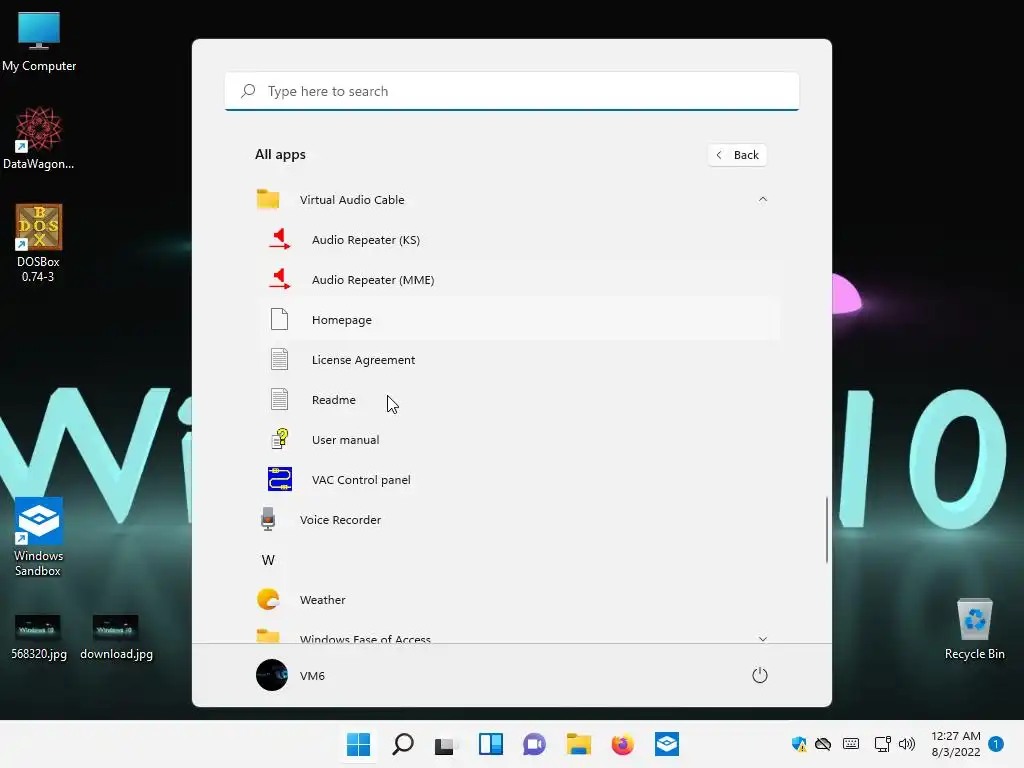Click the touch keyboard tray icon
The image size is (1024, 768).
(x=851, y=744)
